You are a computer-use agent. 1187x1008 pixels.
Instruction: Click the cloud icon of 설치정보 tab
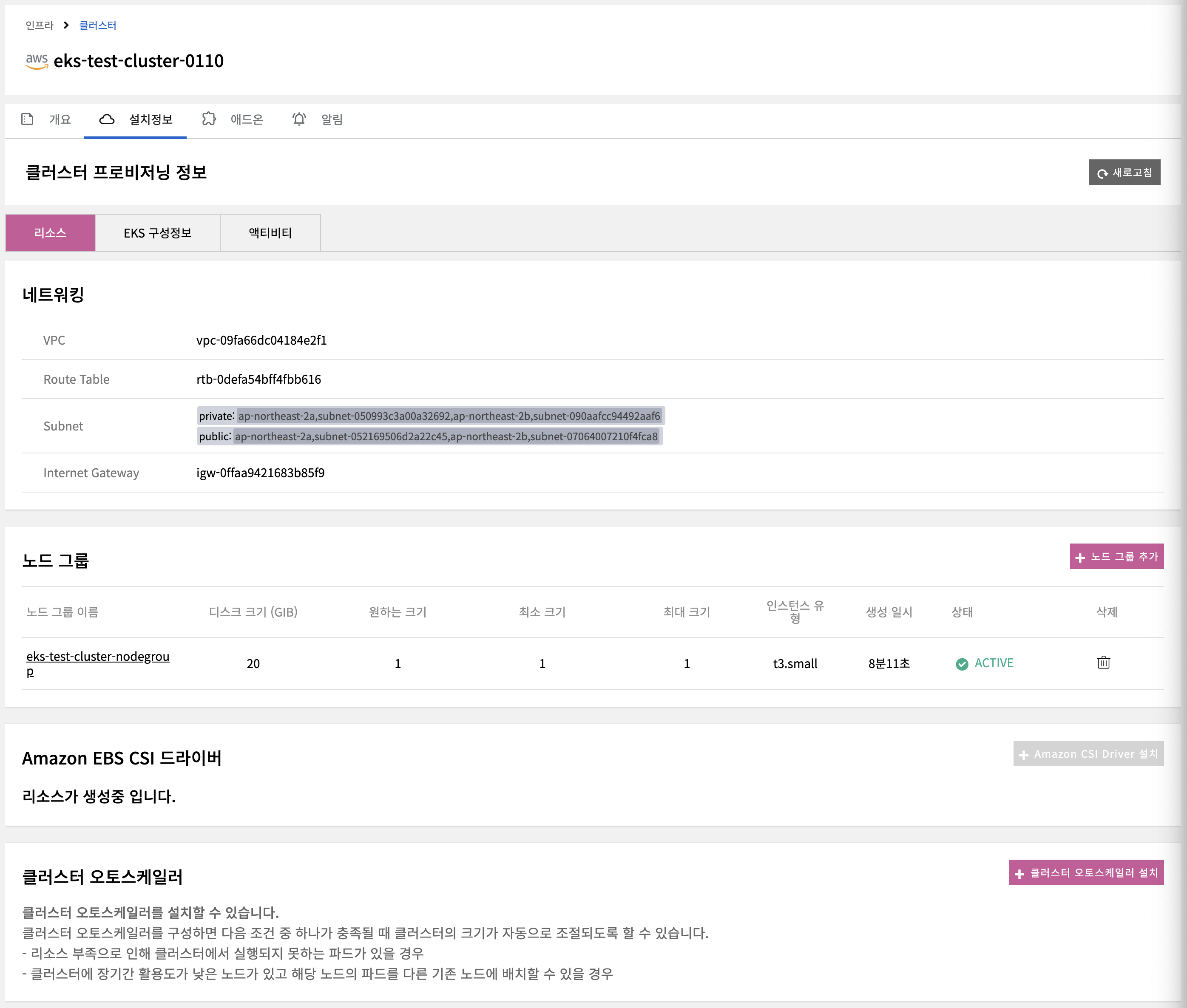tap(107, 119)
